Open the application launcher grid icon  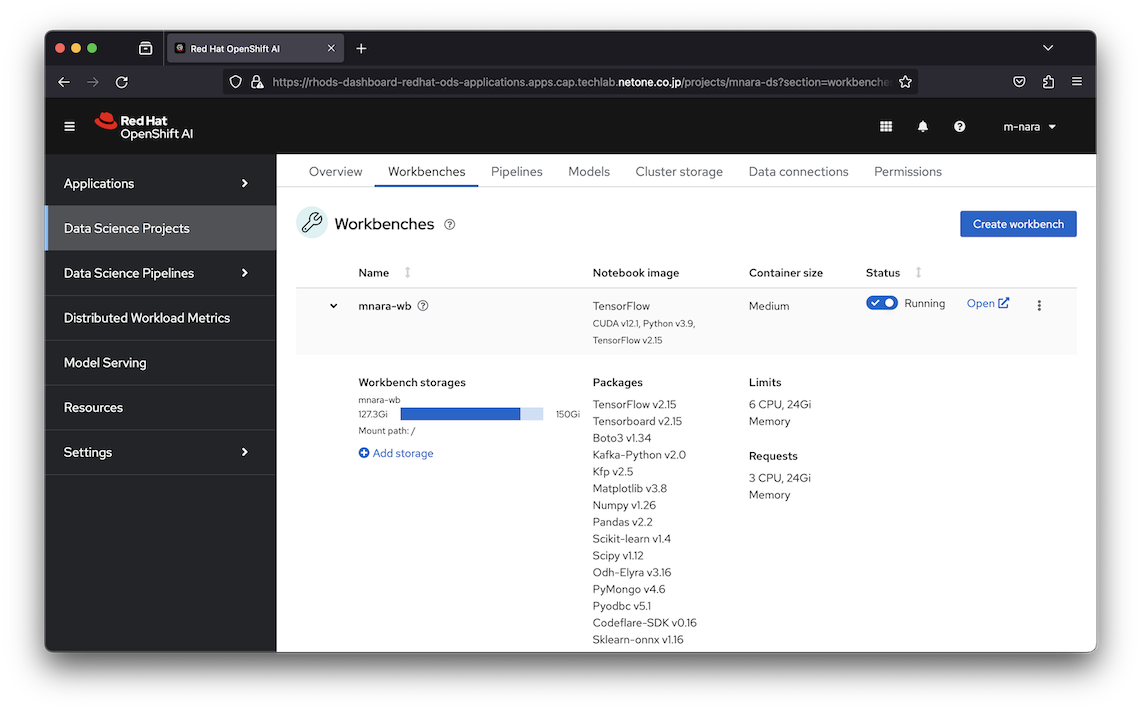(x=886, y=127)
